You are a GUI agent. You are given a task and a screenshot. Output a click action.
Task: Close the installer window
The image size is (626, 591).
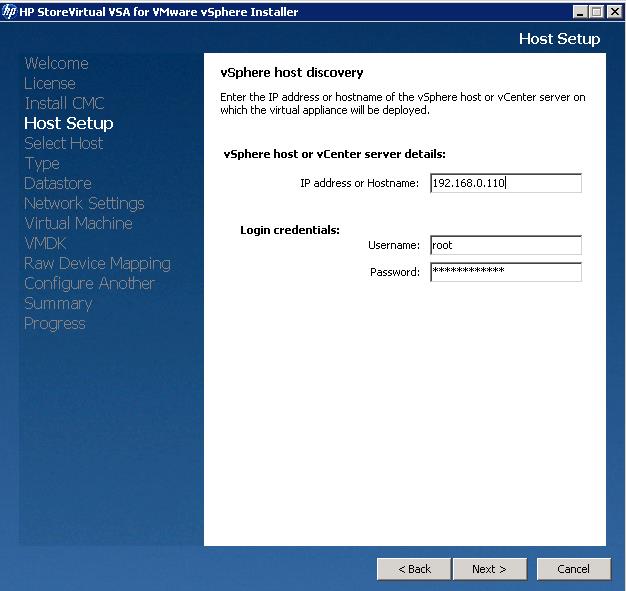(614, 12)
